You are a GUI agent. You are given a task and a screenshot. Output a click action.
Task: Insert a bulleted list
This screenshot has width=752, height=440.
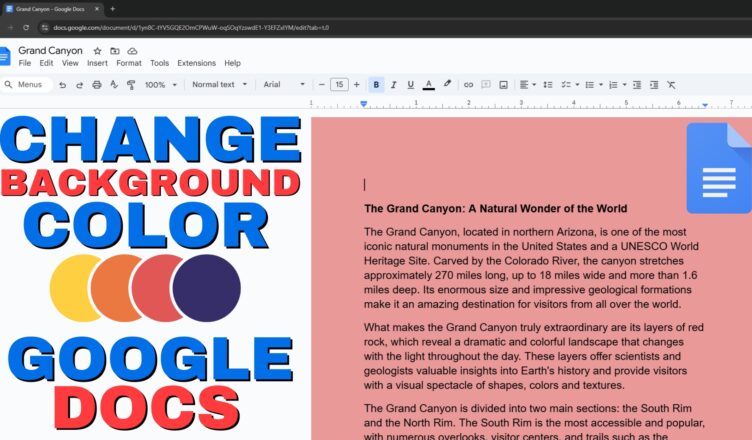(590, 85)
